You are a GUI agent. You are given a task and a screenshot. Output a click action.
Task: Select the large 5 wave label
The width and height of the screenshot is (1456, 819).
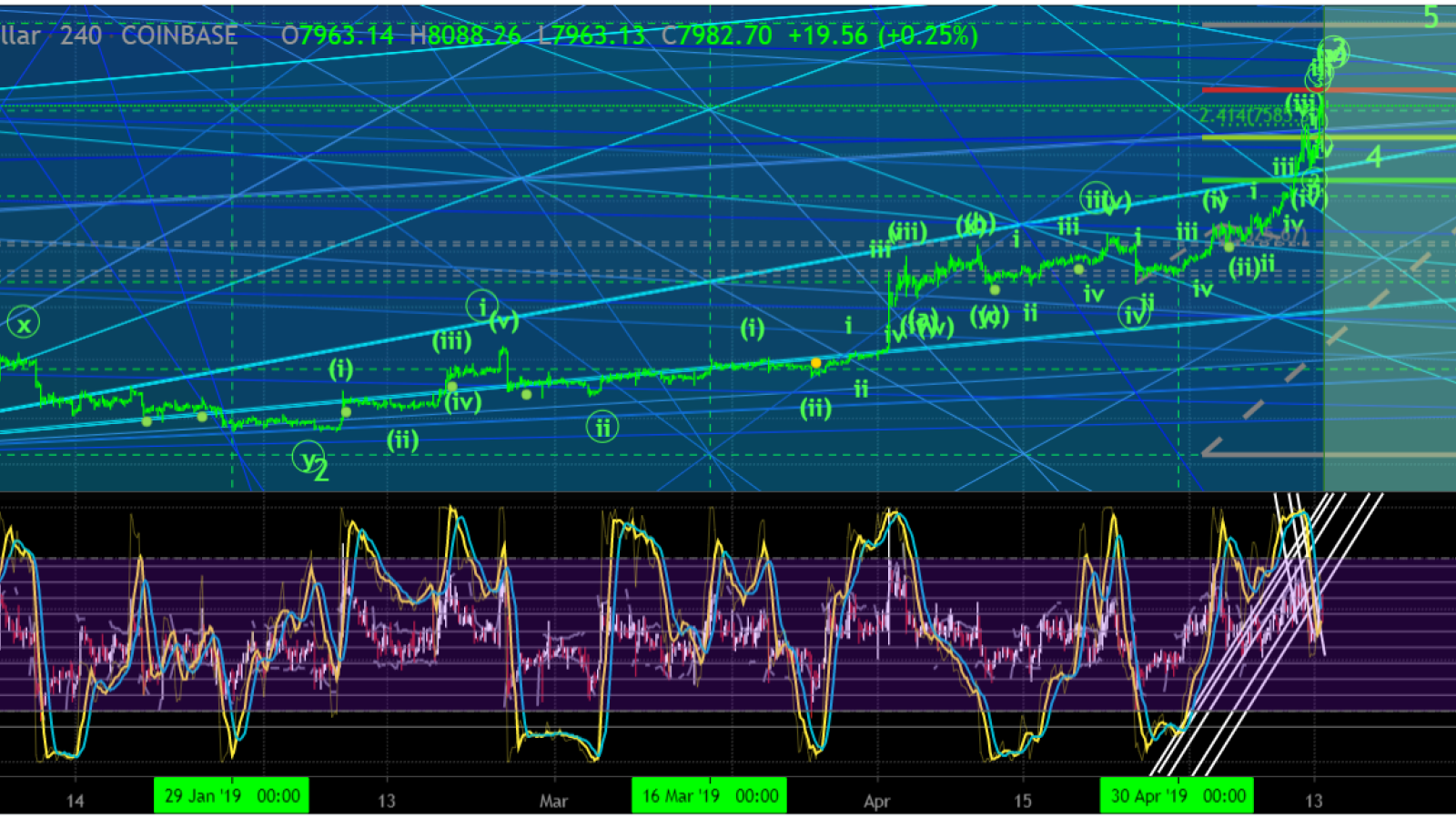1431,17
